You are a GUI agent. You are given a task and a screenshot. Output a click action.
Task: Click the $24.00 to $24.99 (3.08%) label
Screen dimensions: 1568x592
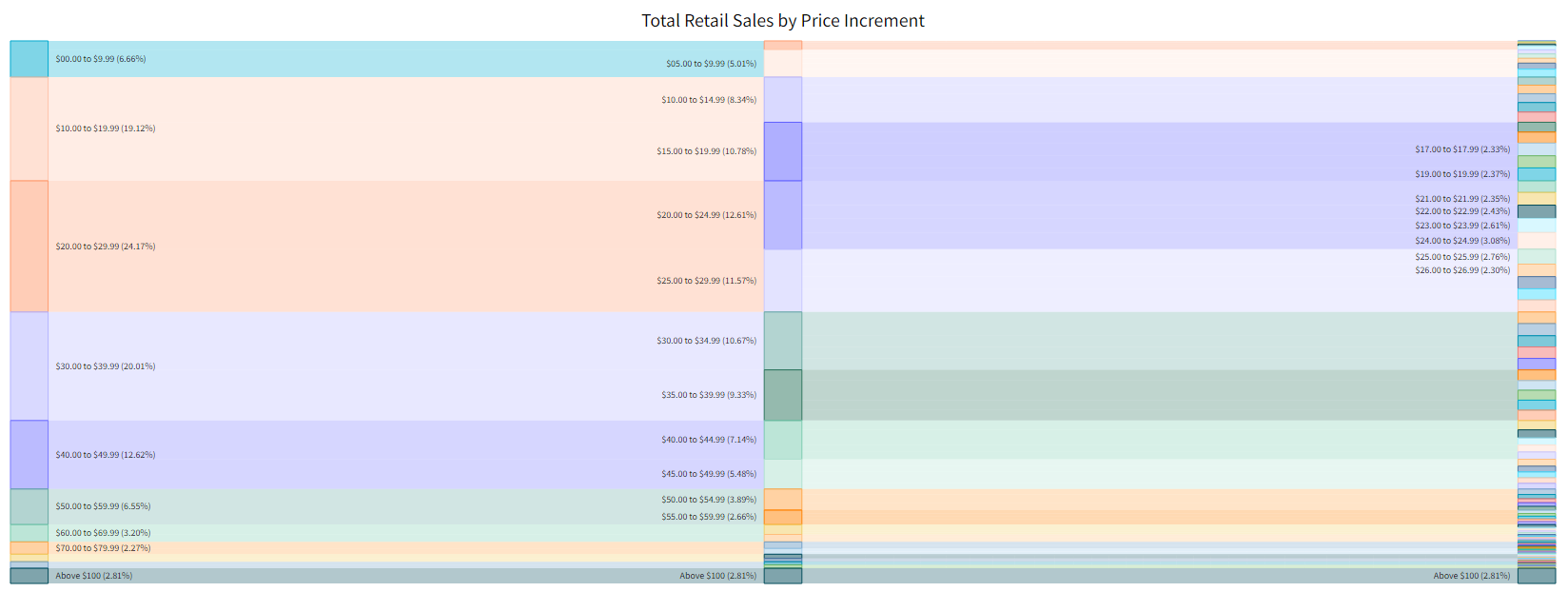tap(1461, 241)
